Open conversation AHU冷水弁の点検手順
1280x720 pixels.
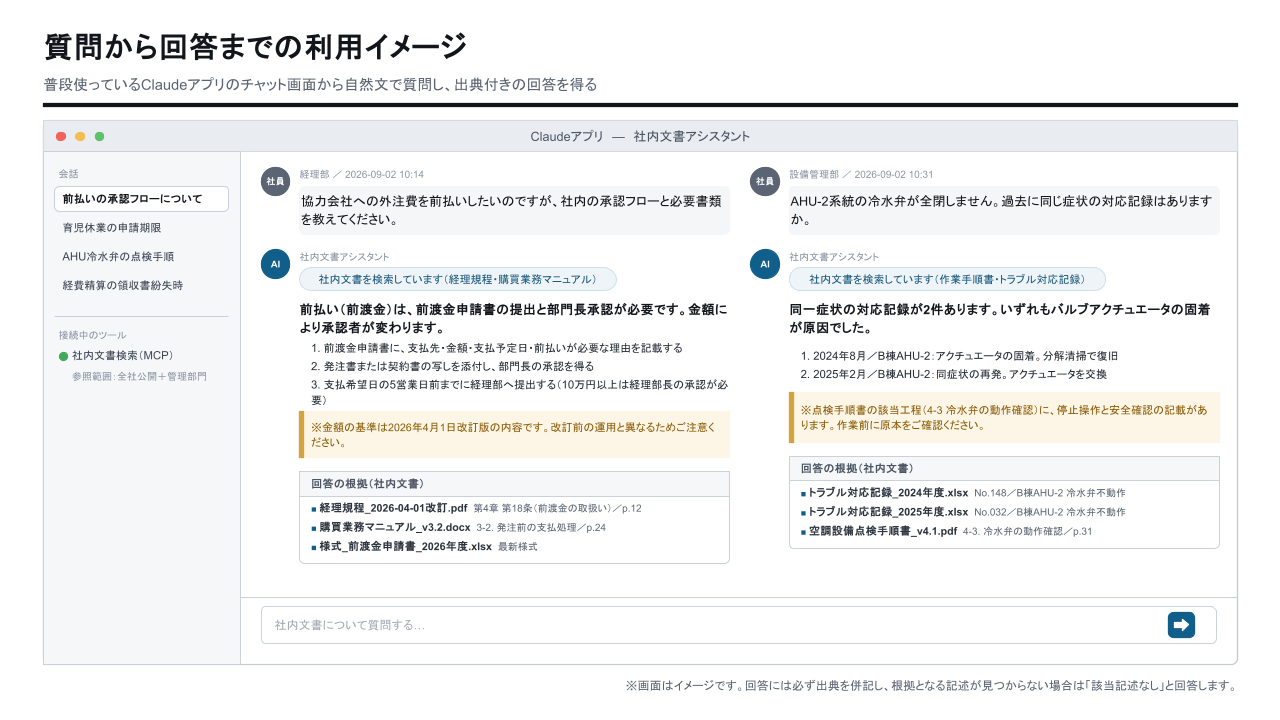(141, 256)
